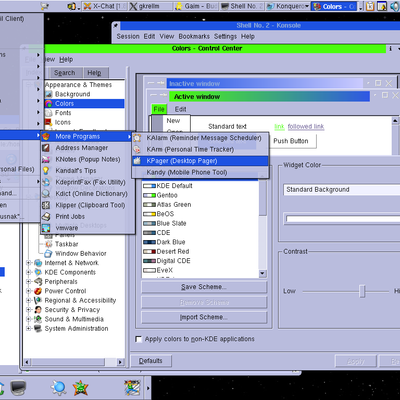Image resolution: width=400 pixels, height=400 pixels.
Task: Enable Apply colors to non-KDE applications
Action: 138,339
